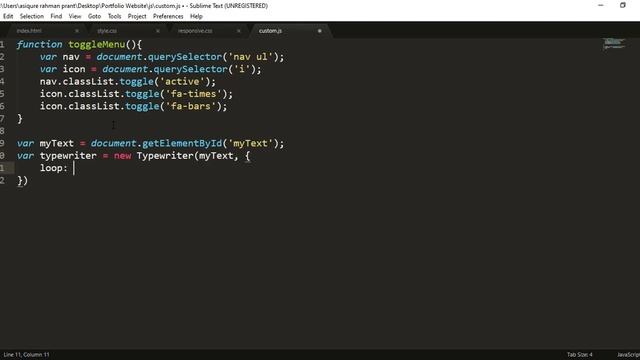Open the Find menu
This screenshot has height=360, width=640.
point(56,16)
